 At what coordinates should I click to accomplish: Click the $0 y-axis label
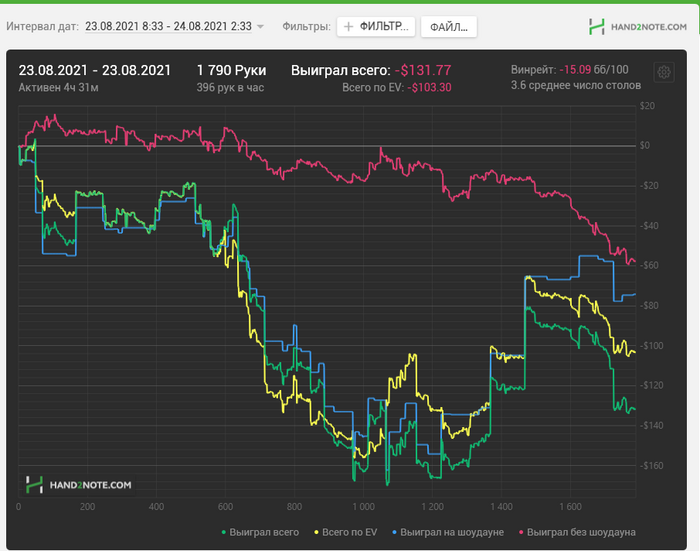(645, 146)
